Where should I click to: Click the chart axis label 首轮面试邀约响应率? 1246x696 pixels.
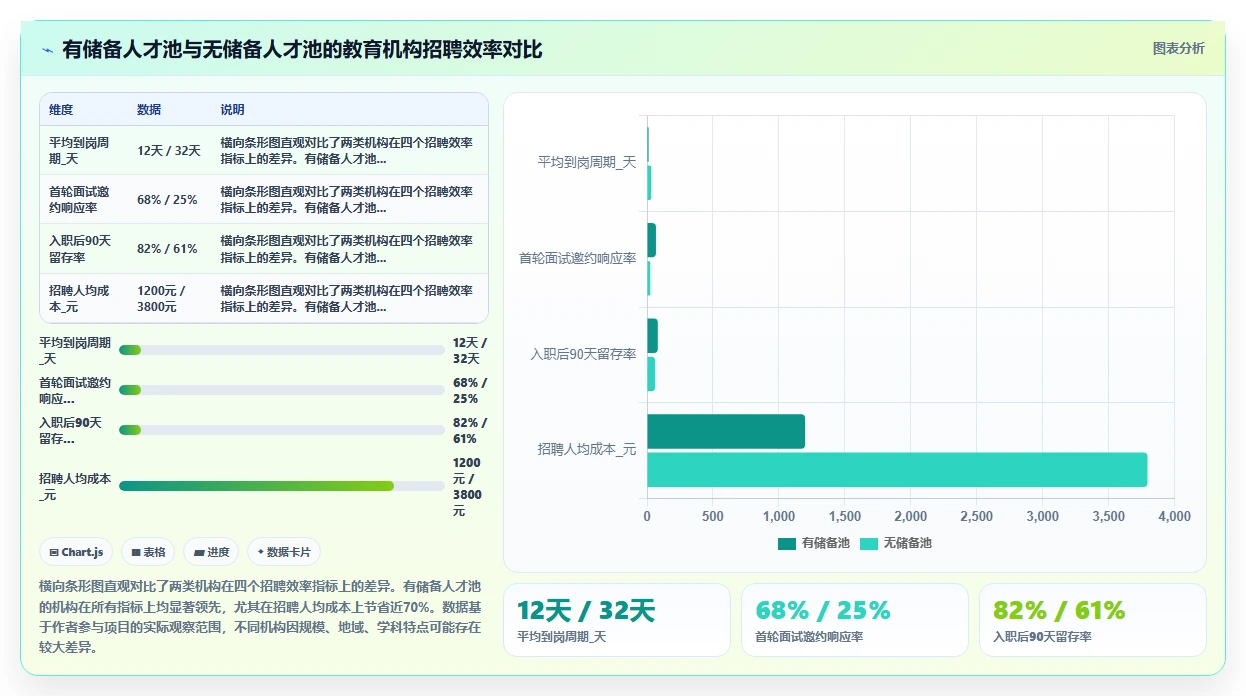(577, 259)
